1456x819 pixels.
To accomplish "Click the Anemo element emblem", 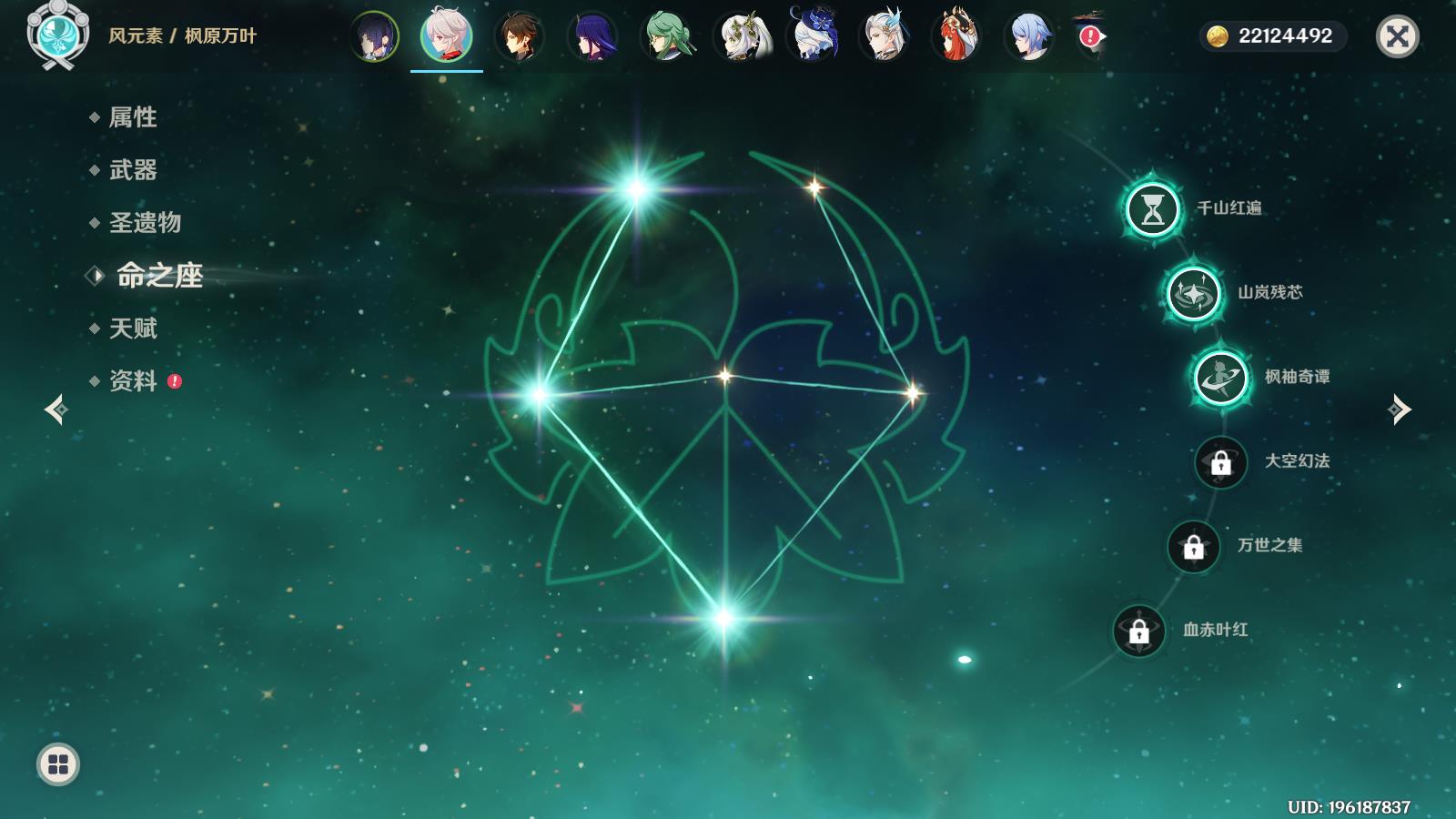I will click(58, 35).
